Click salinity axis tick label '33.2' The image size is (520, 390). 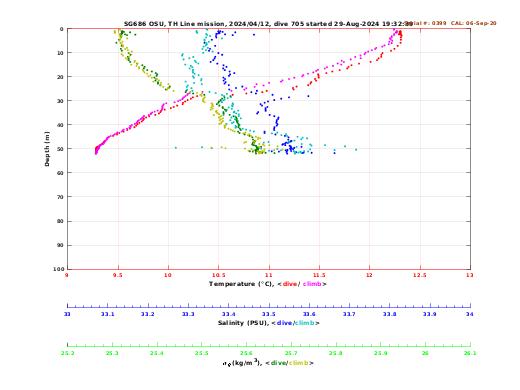(x=148, y=314)
